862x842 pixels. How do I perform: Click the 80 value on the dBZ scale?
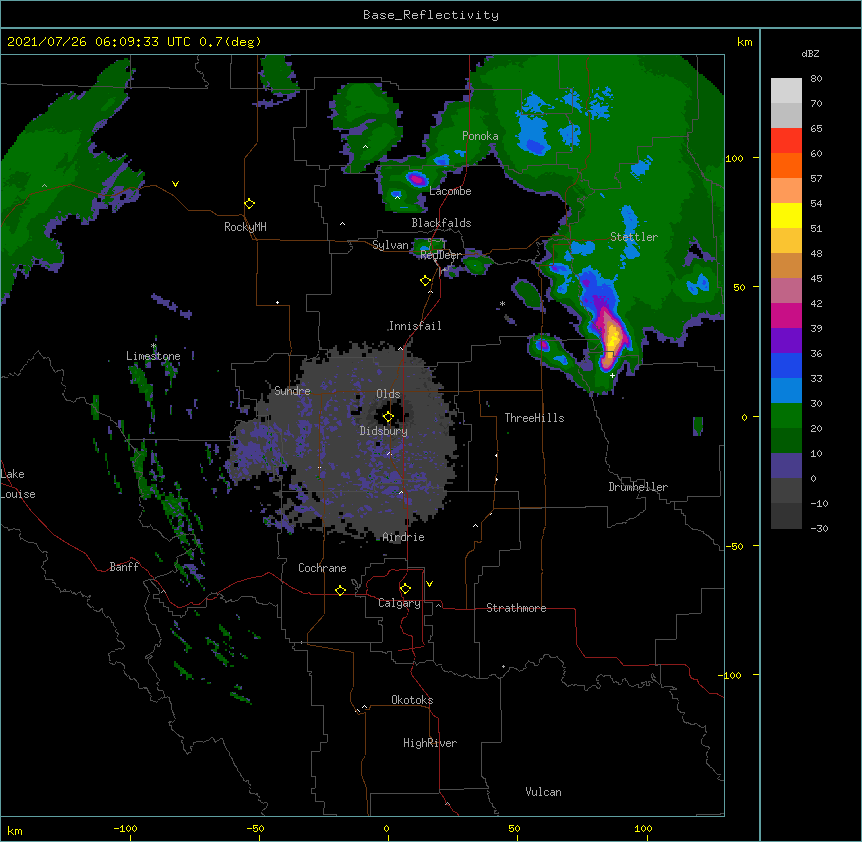(816, 79)
